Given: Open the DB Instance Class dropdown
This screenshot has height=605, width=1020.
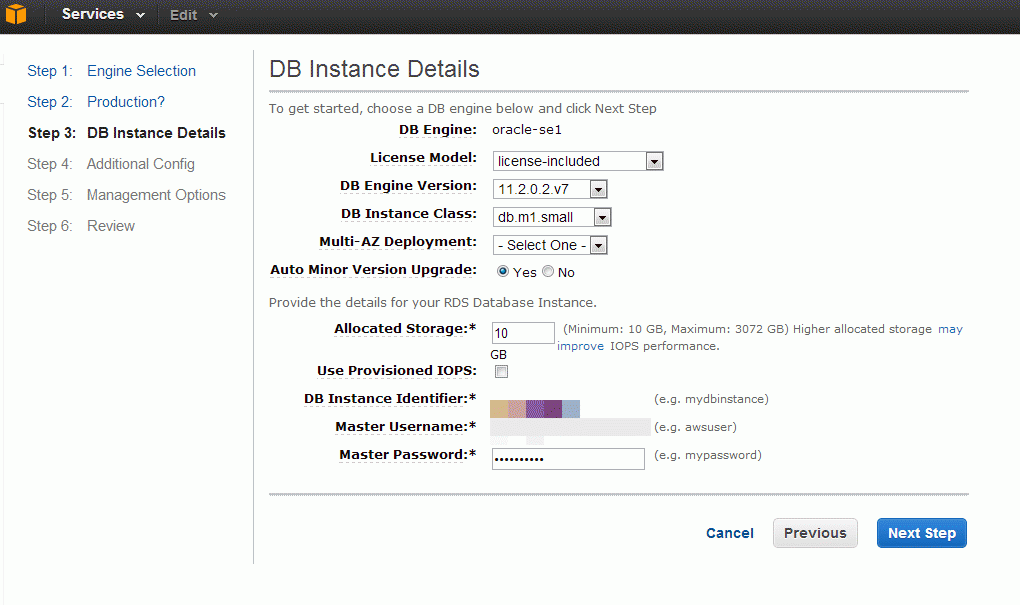Looking at the screenshot, I should tap(552, 217).
